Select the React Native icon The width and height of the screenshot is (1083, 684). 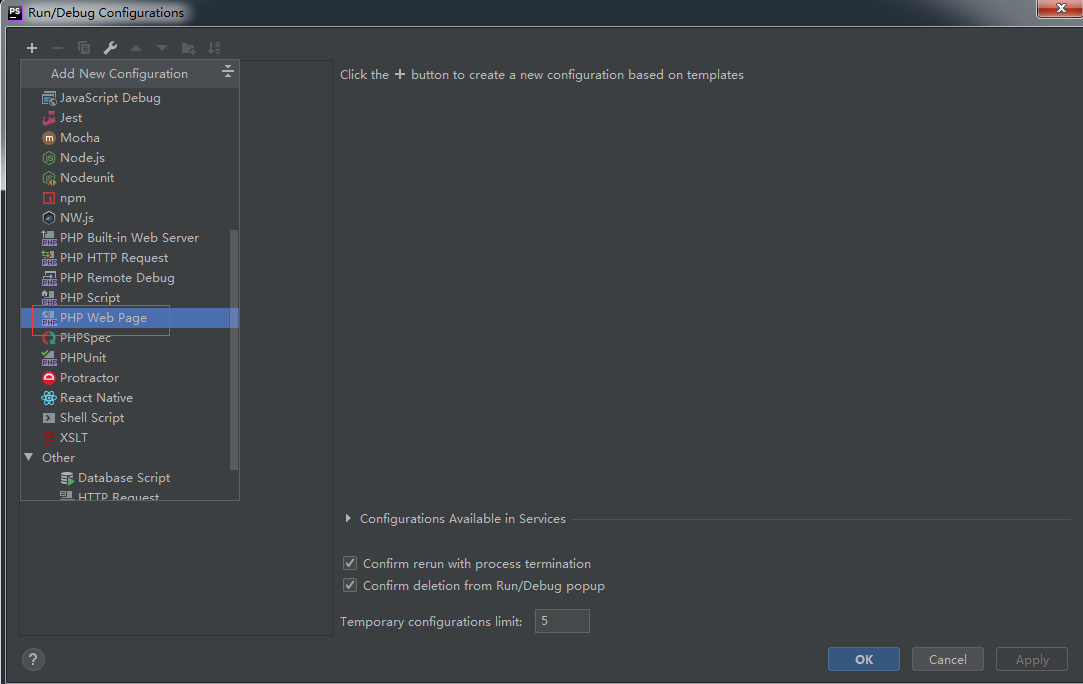point(49,398)
